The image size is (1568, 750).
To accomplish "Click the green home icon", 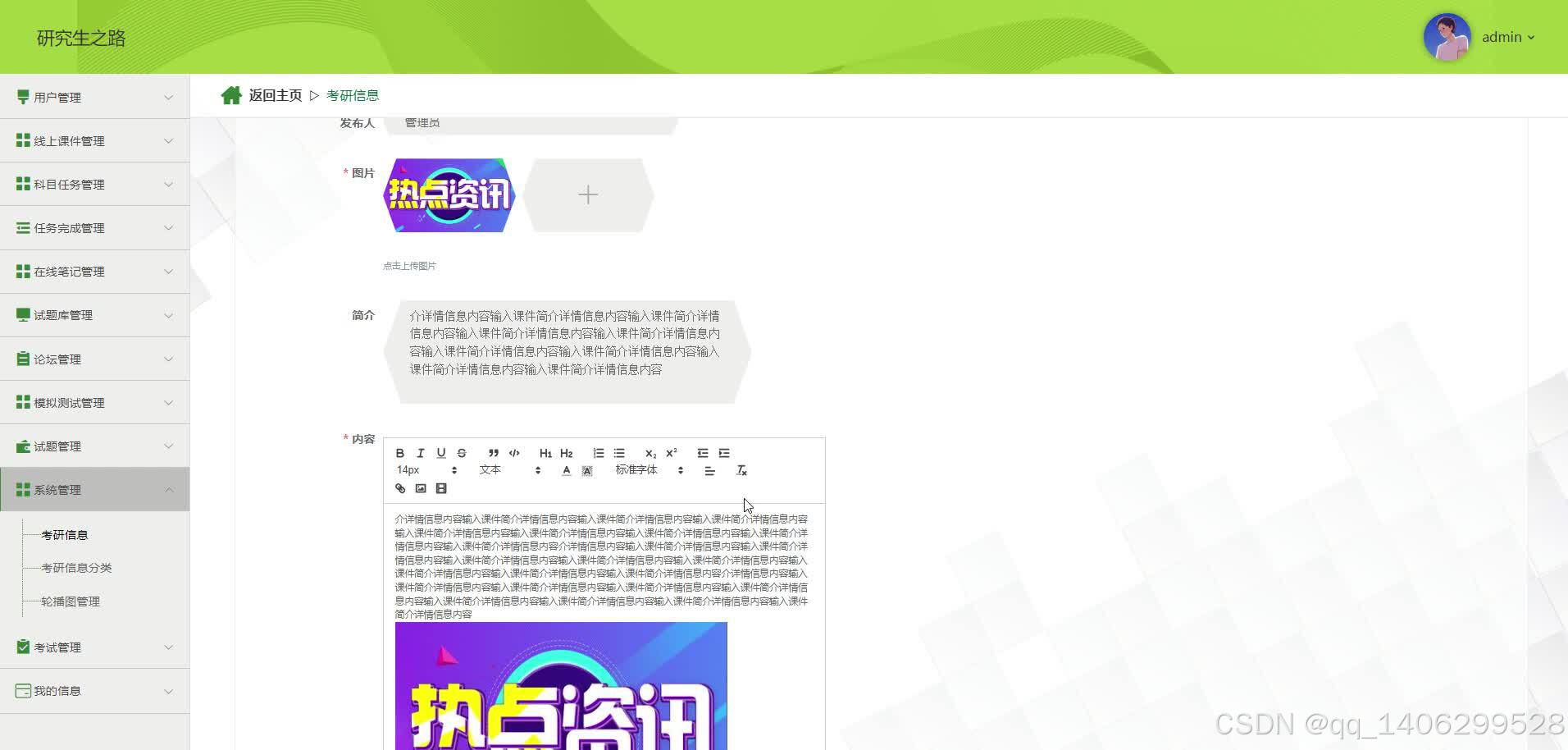I will (x=231, y=95).
